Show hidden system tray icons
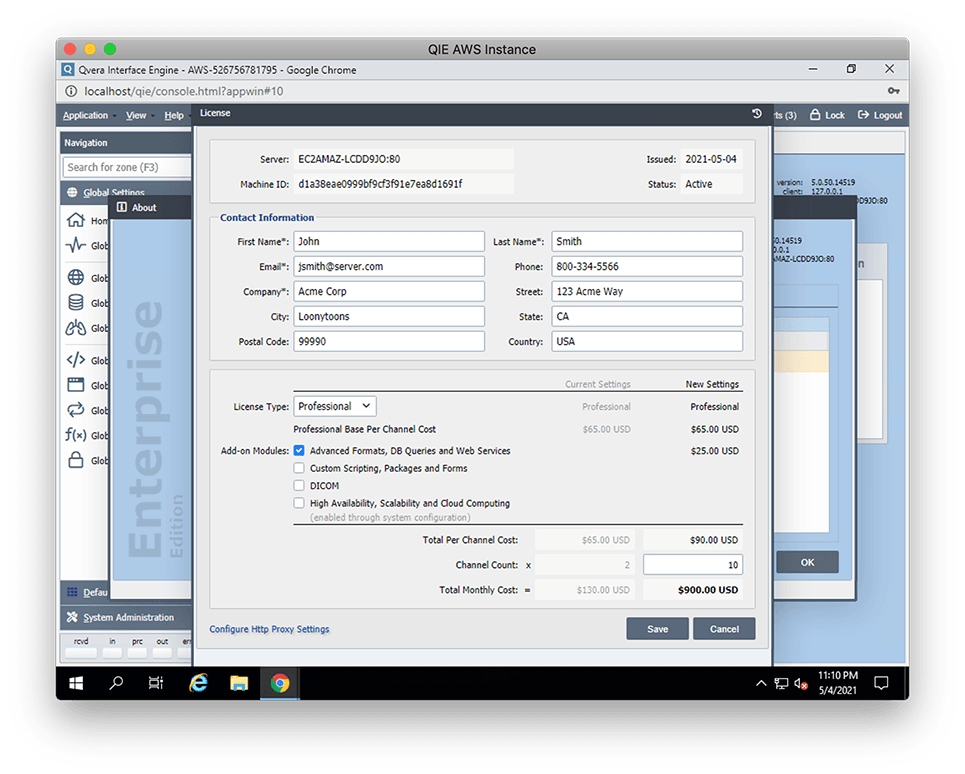This screenshot has width=965, height=774. point(761,683)
